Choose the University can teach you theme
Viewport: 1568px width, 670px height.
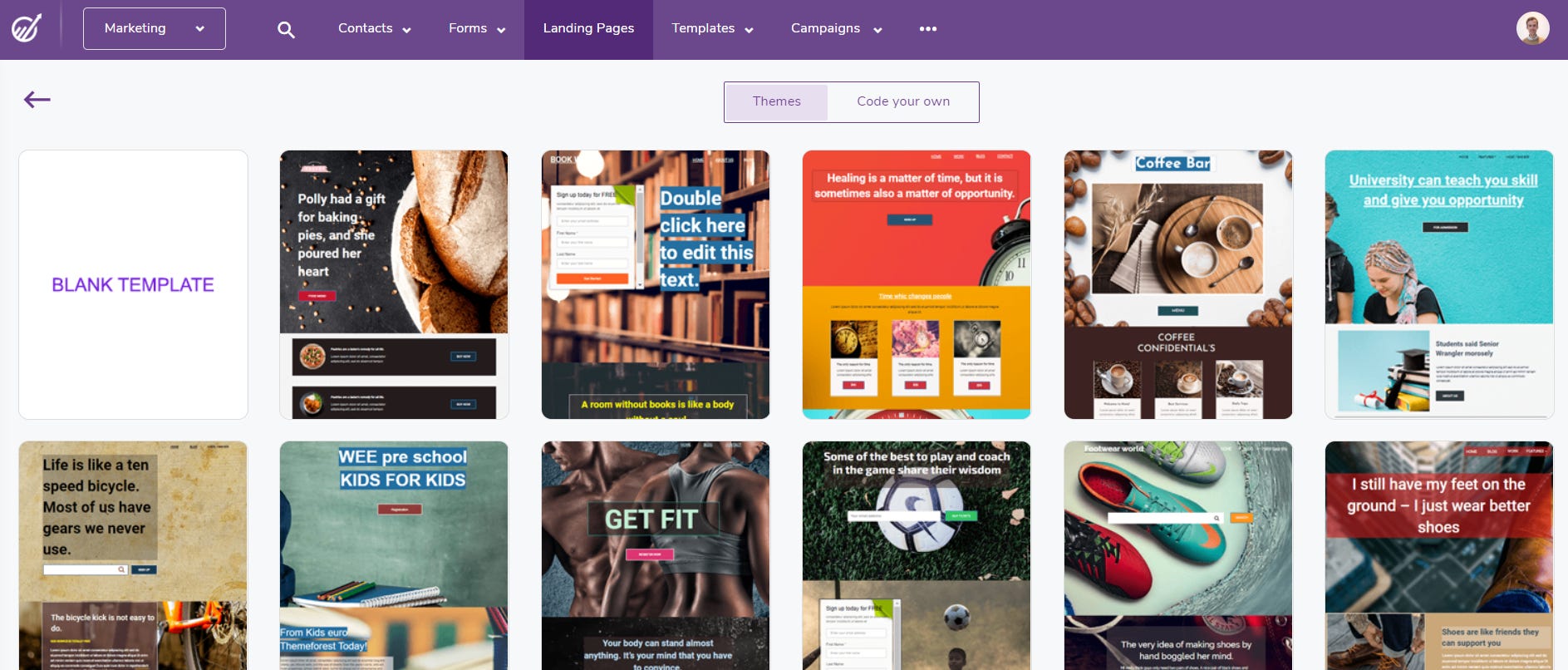[x=1439, y=284]
